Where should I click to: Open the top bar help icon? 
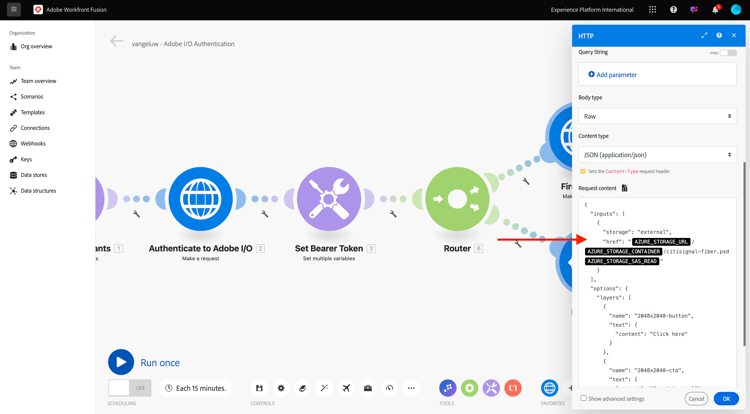coord(673,10)
